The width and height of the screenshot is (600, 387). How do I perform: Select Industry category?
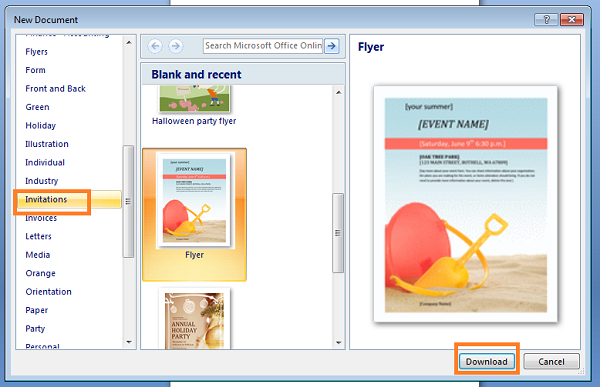(42, 181)
